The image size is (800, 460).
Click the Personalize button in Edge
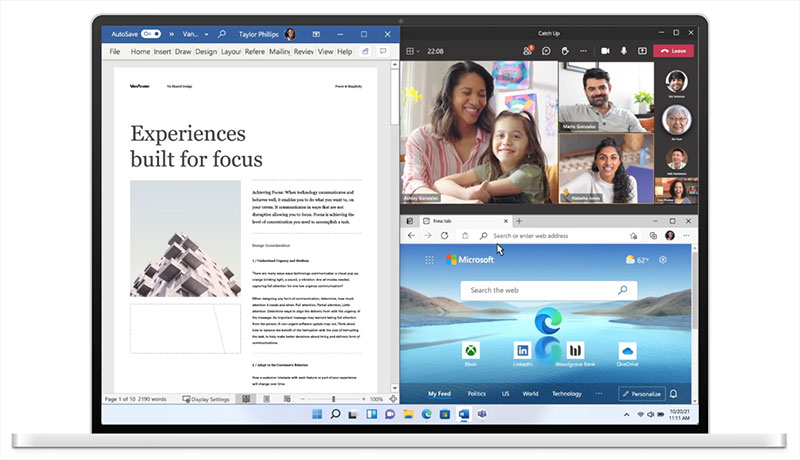pyautogui.click(x=642, y=394)
